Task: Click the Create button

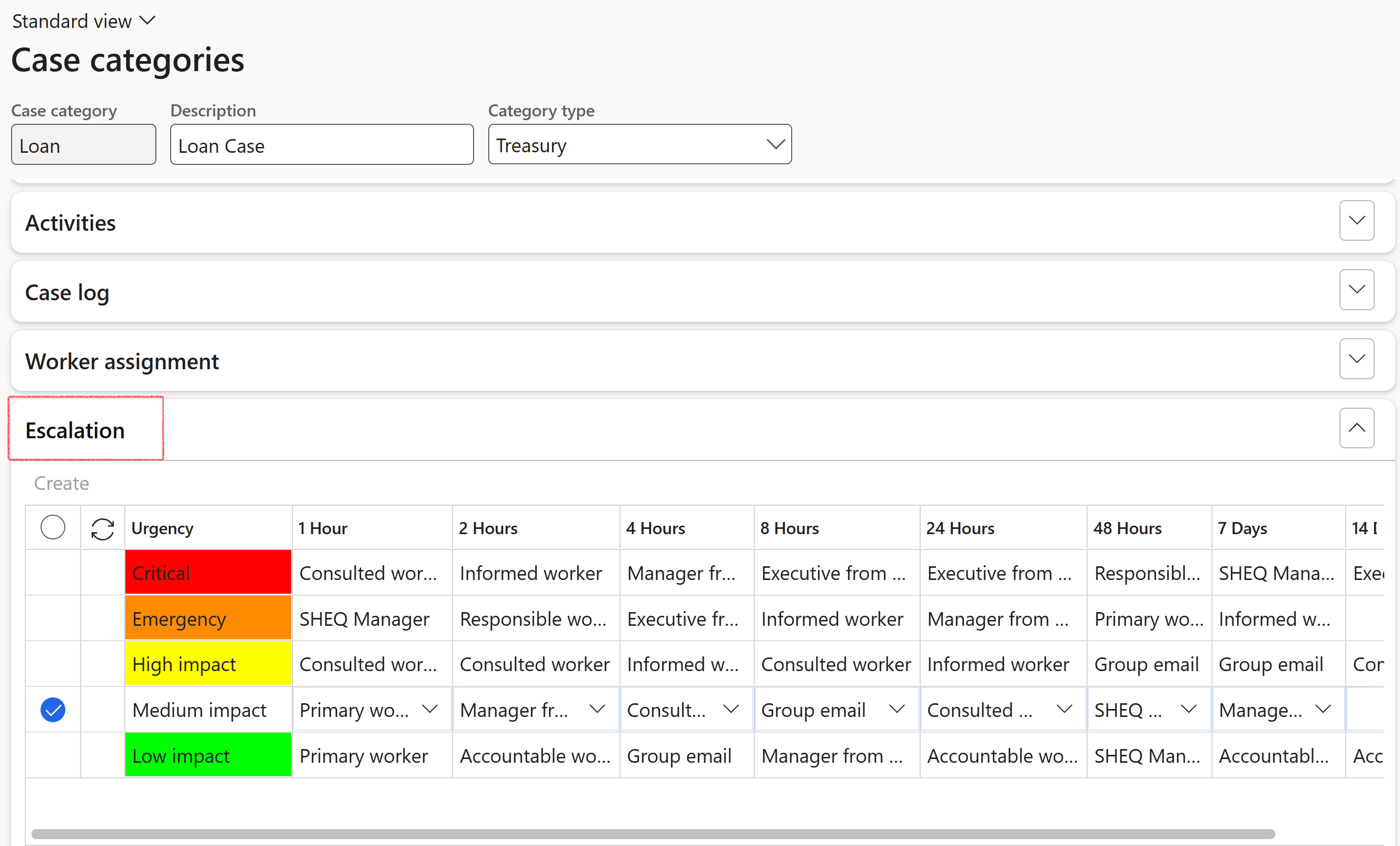Action: pos(62,483)
